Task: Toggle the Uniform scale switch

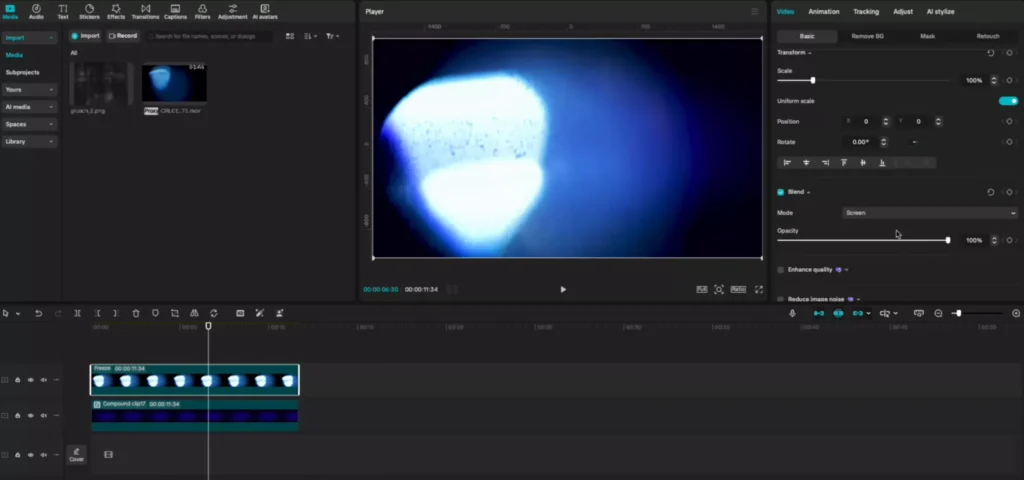Action: tap(1008, 101)
